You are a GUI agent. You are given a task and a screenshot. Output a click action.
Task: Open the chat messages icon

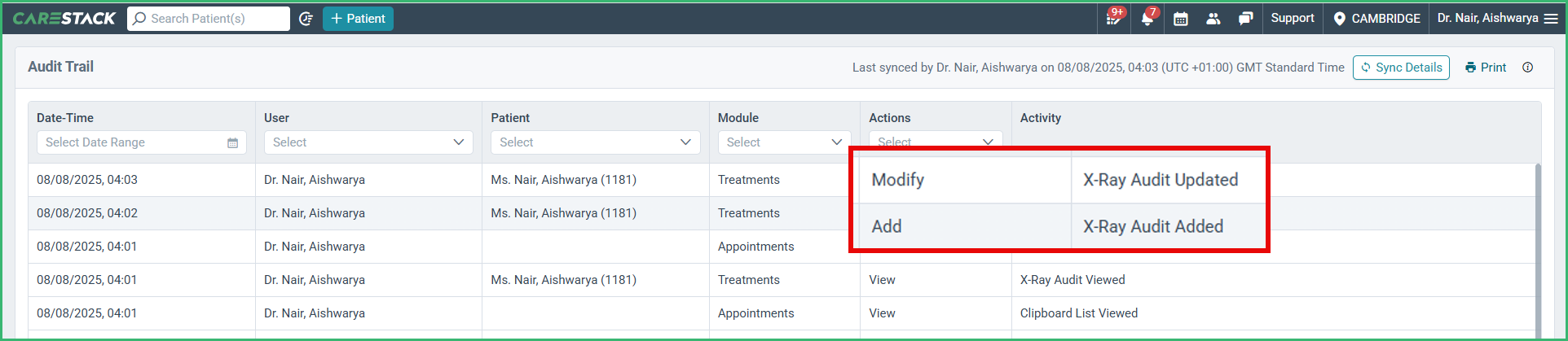pos(1245,18)
